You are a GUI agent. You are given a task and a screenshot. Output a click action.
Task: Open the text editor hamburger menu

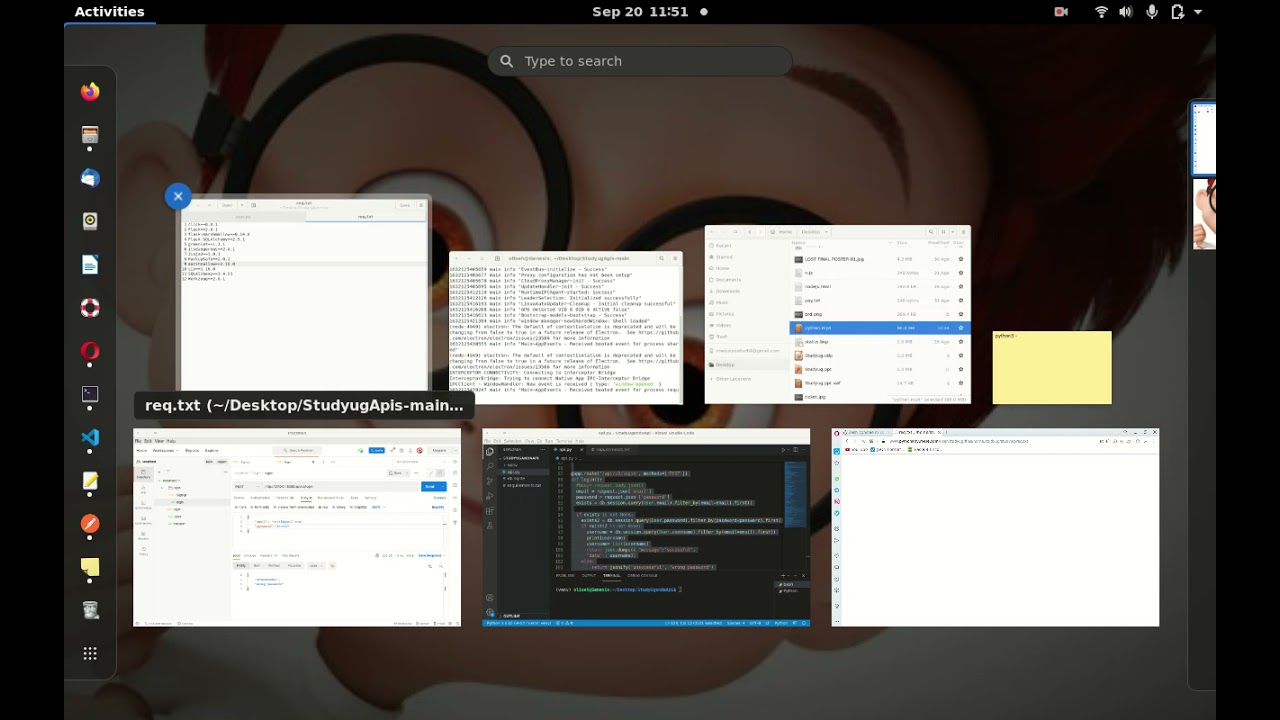click(421, 205)
